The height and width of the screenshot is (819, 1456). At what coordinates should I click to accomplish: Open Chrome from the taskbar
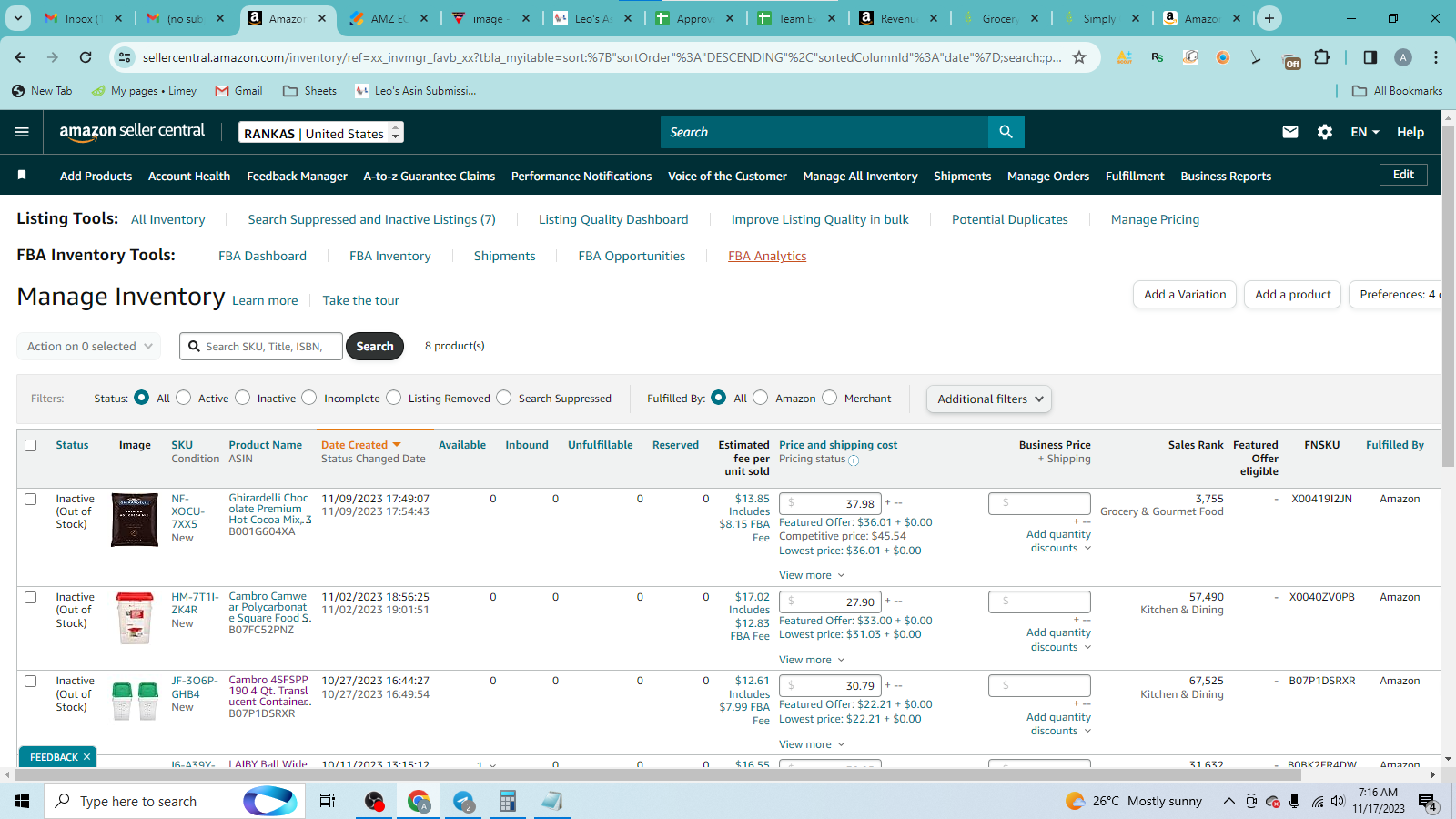[x=419, y=801]
